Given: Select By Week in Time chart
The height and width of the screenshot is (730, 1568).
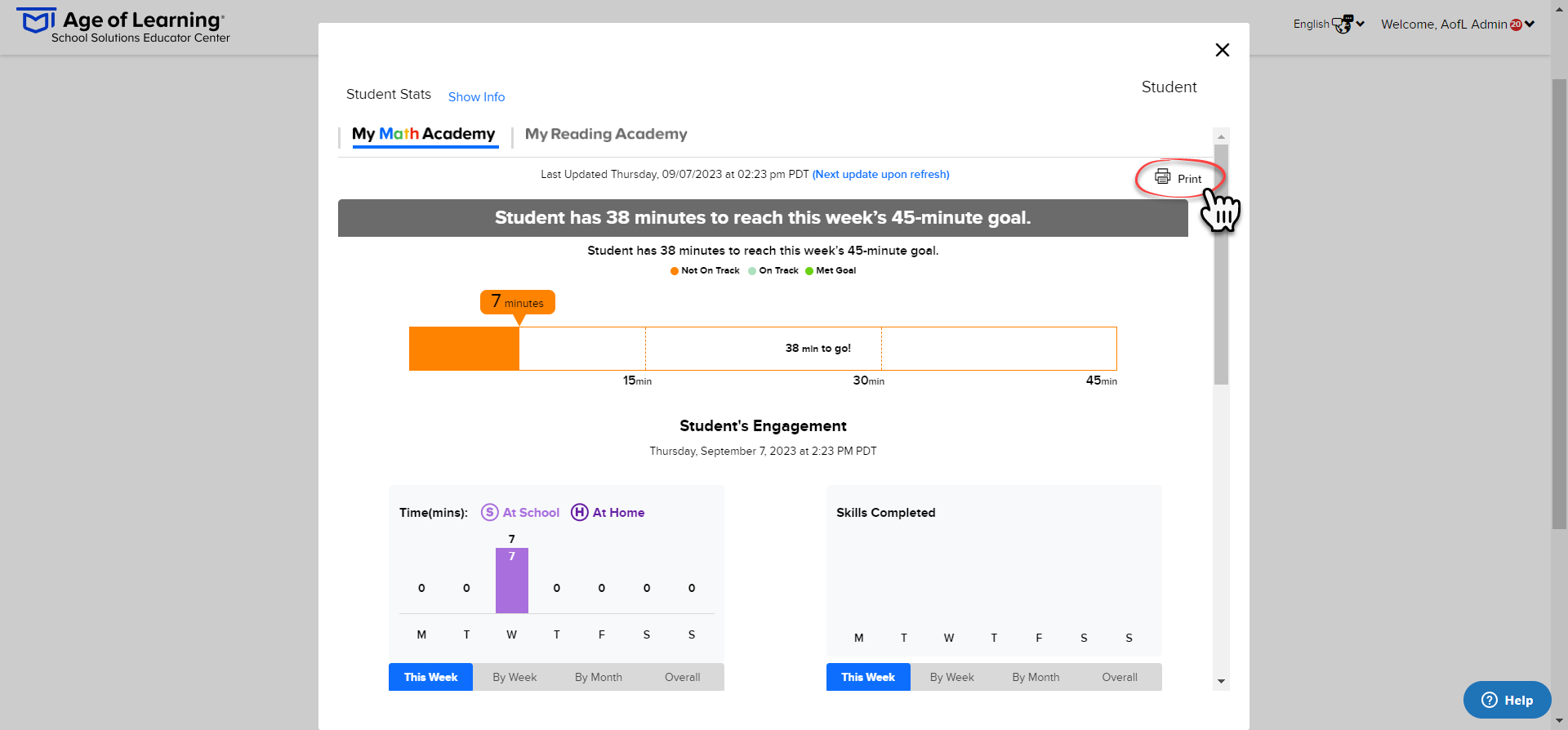Looking at the screenshot, I should point(514,677).
